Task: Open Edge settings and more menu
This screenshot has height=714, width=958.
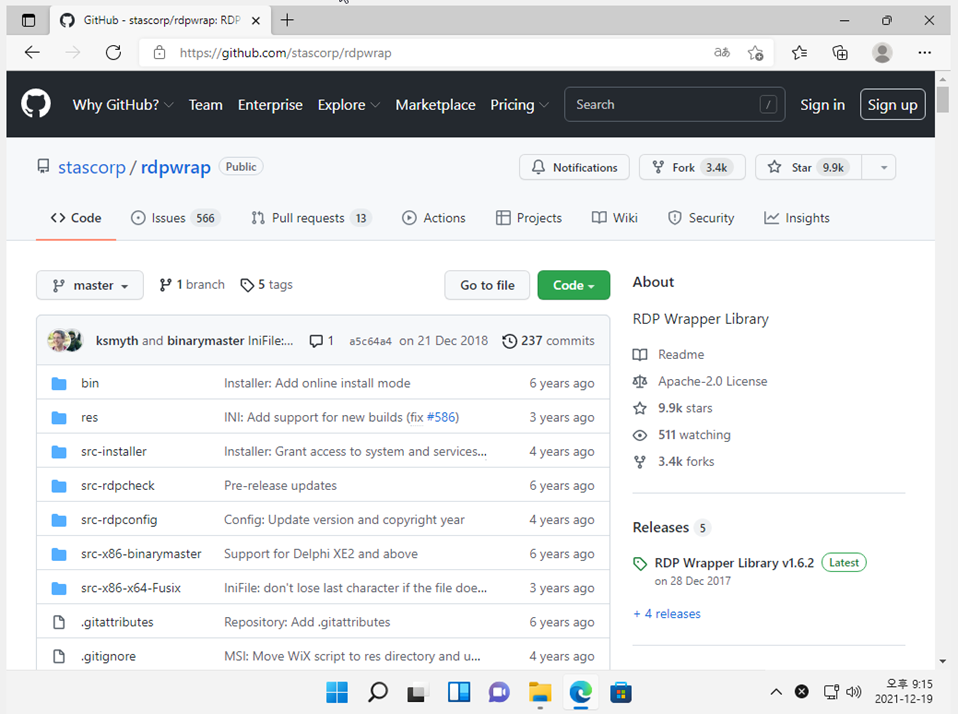Action: (x=924, y=53)
